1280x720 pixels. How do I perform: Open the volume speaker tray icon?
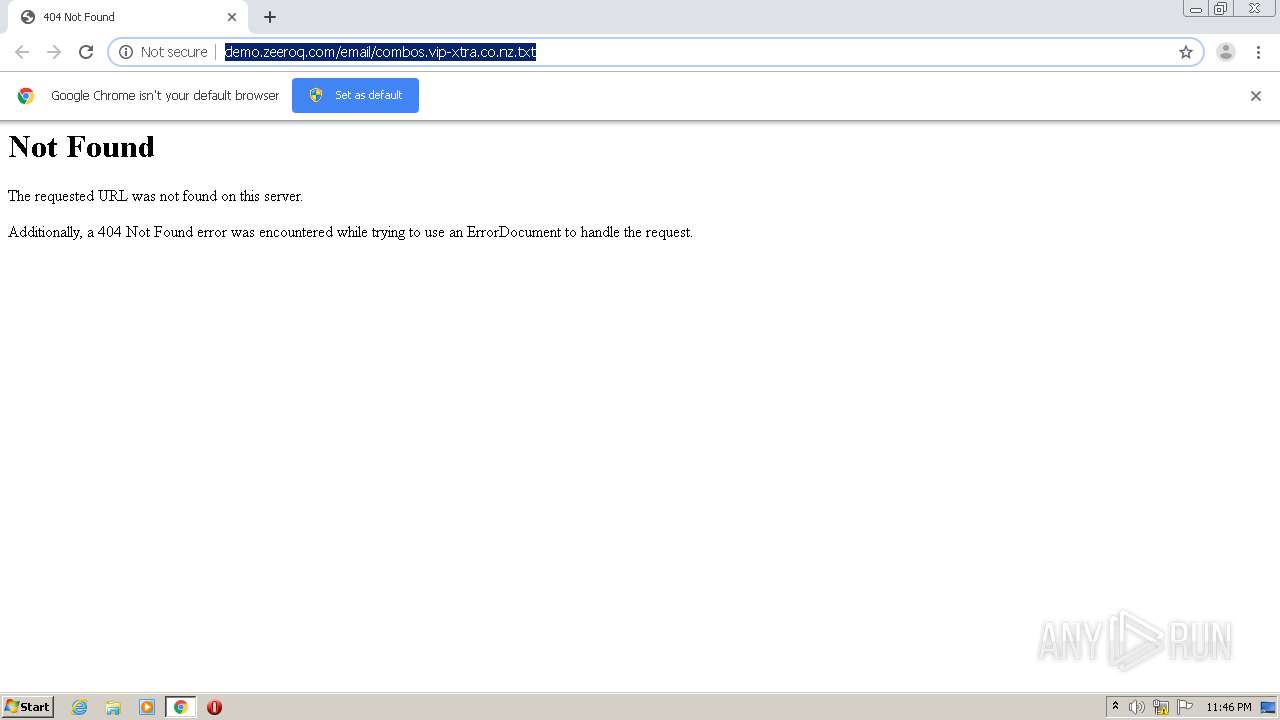point(1137,707)
